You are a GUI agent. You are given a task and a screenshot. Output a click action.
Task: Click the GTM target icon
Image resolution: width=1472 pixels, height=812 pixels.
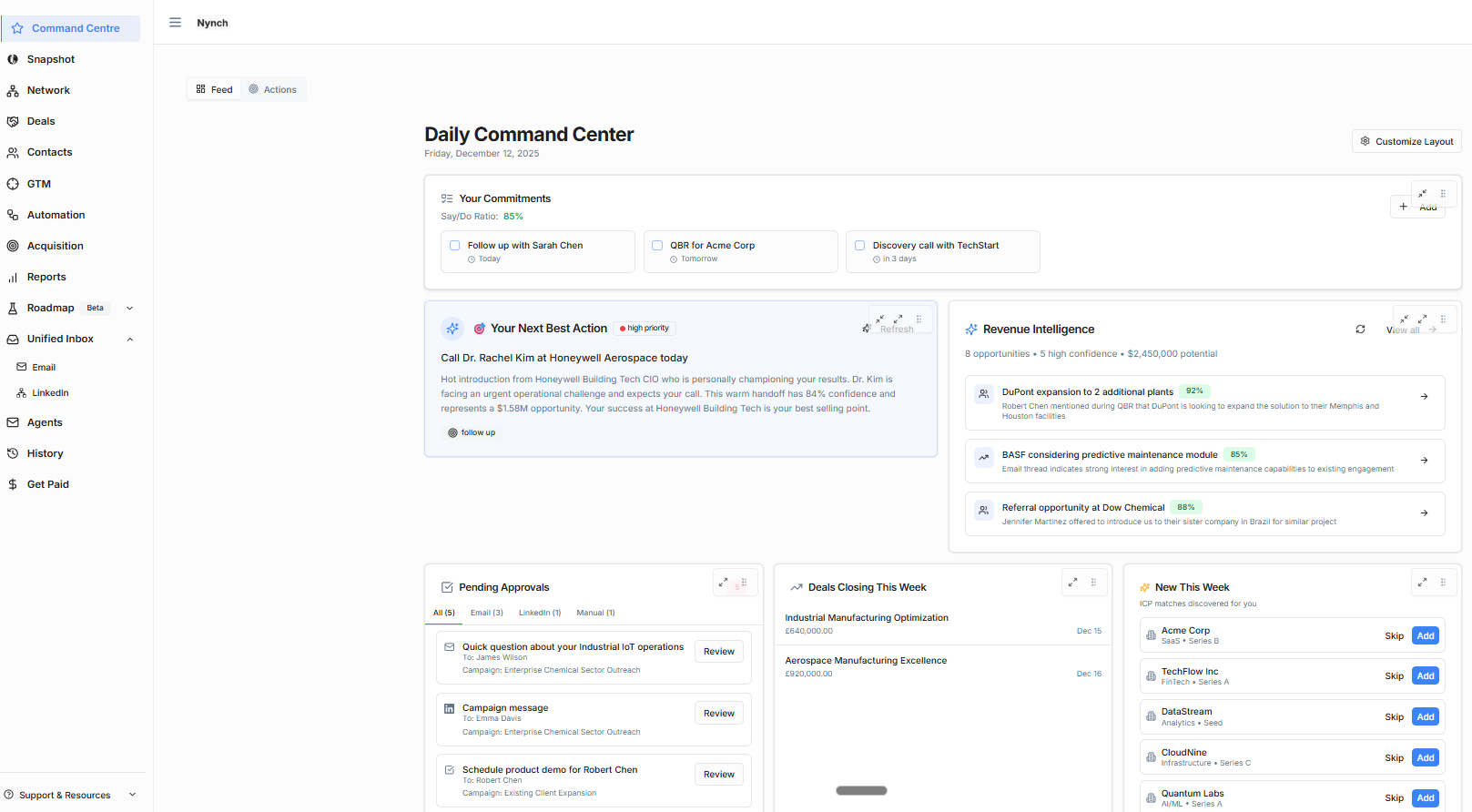click(x=13, y=184)
